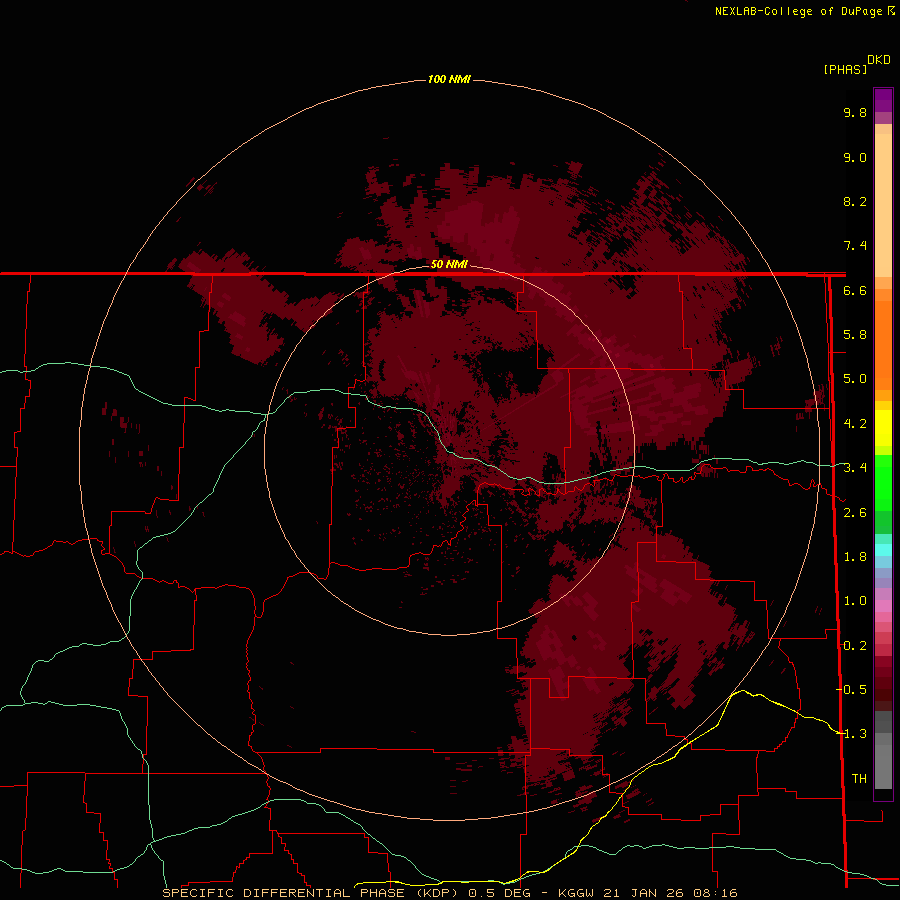Click the cyan segment of the color bar
The image size is (900, 900).
point(883,550)
